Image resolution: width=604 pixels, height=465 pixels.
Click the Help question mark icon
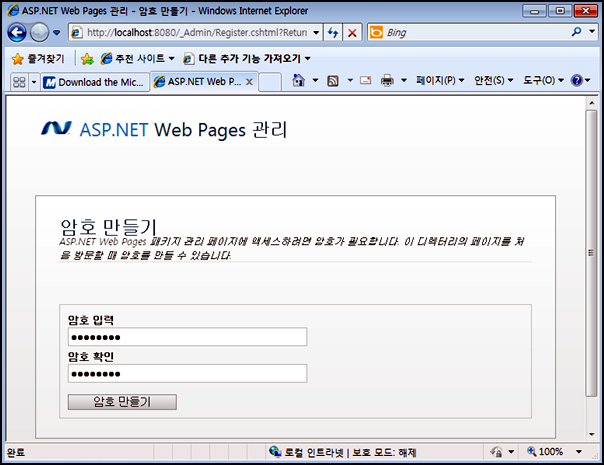tap(577, 81)
